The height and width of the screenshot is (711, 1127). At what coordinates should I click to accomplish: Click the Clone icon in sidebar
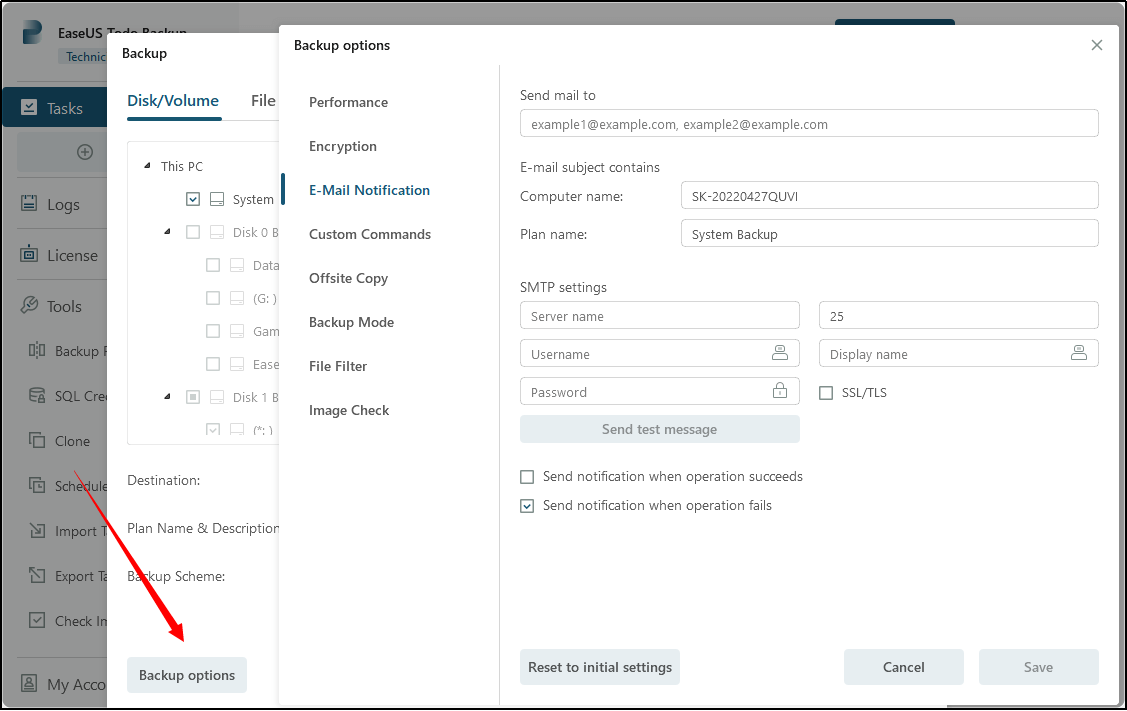tap(37, 441)
